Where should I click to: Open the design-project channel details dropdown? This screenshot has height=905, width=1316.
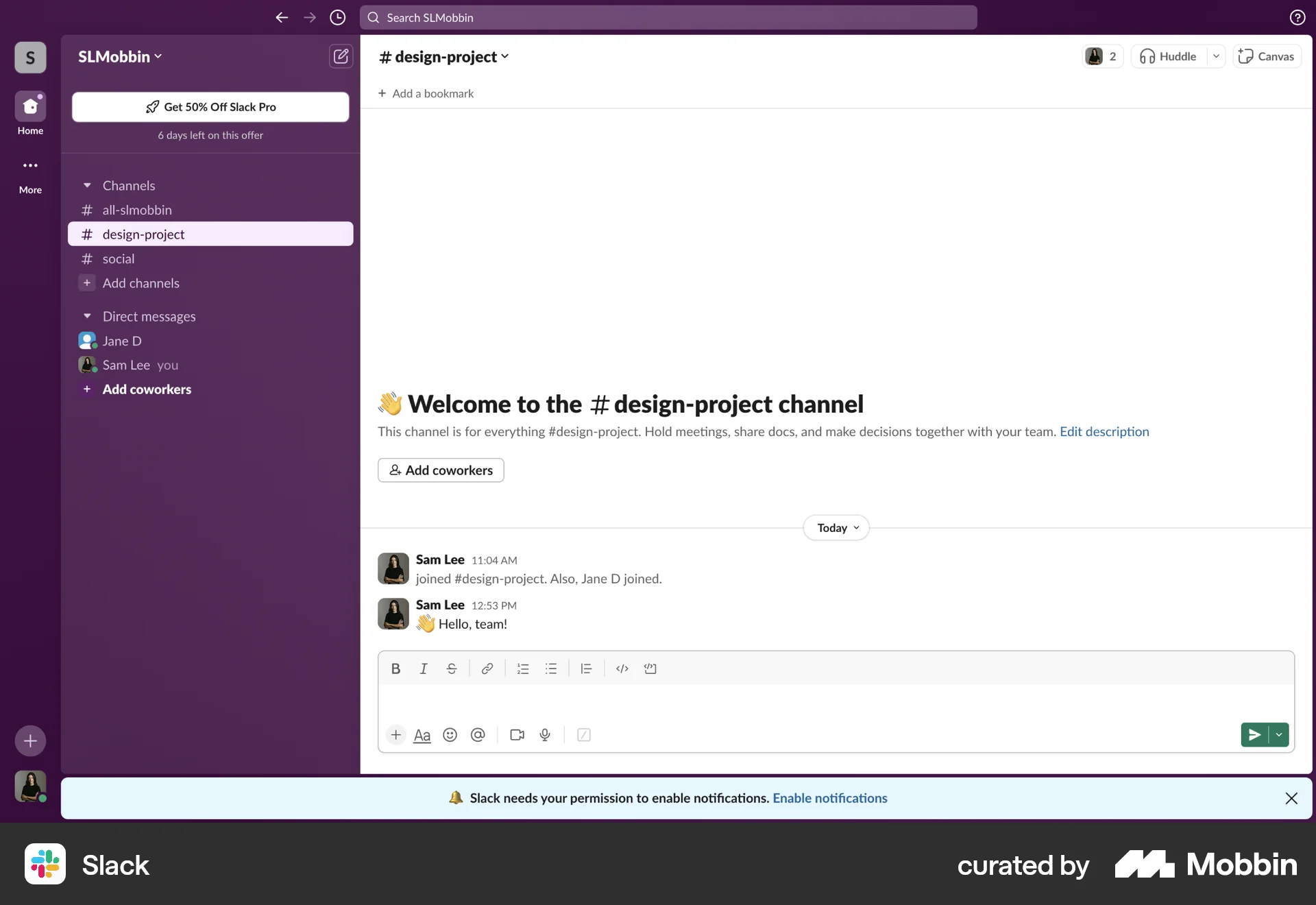[444, 56]
